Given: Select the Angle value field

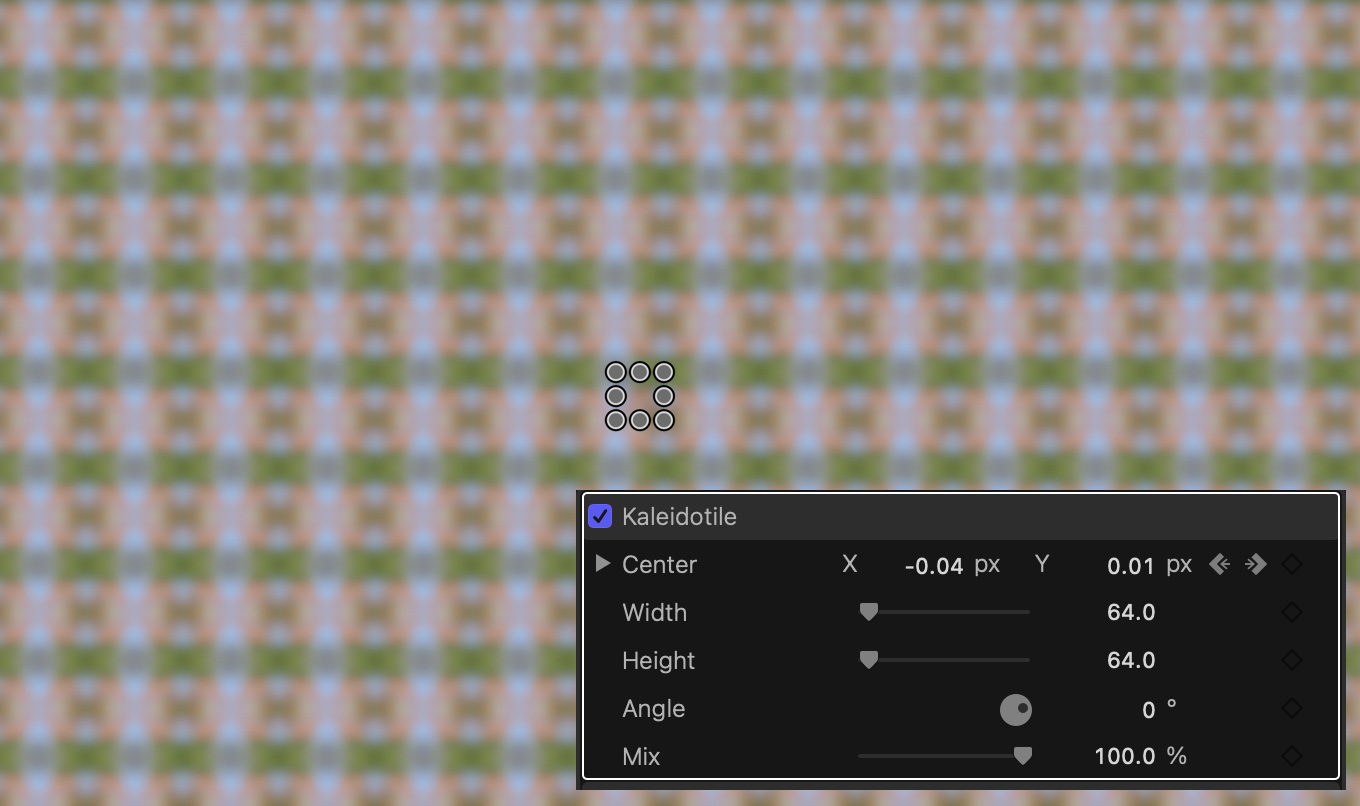Looking at the screenshot, I should coord(1148,710).
